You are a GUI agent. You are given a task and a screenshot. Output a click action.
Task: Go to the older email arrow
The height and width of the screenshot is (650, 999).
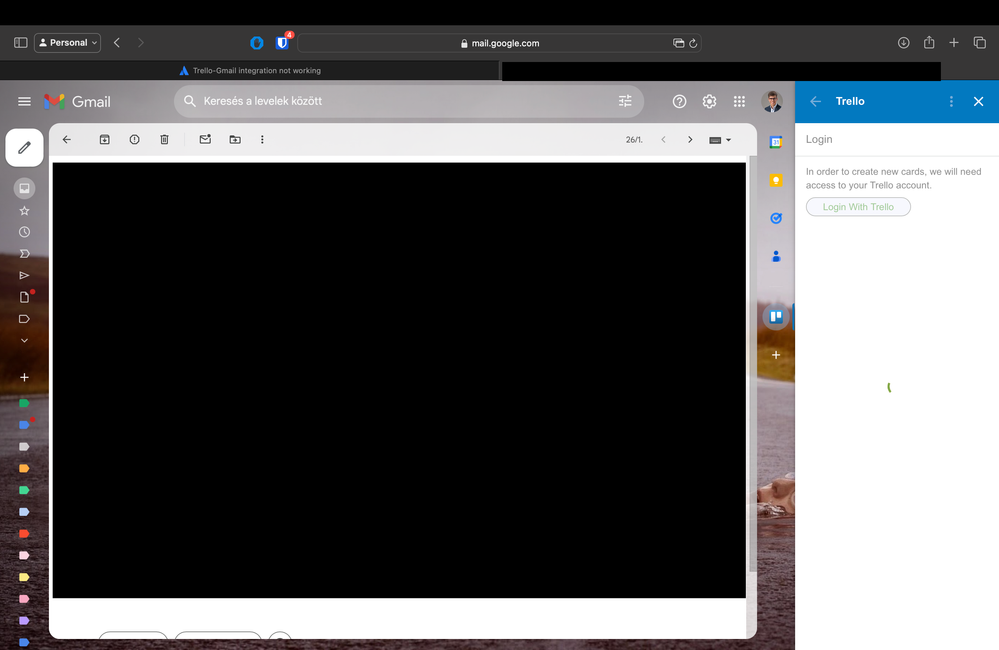click(x=690, y=140)
